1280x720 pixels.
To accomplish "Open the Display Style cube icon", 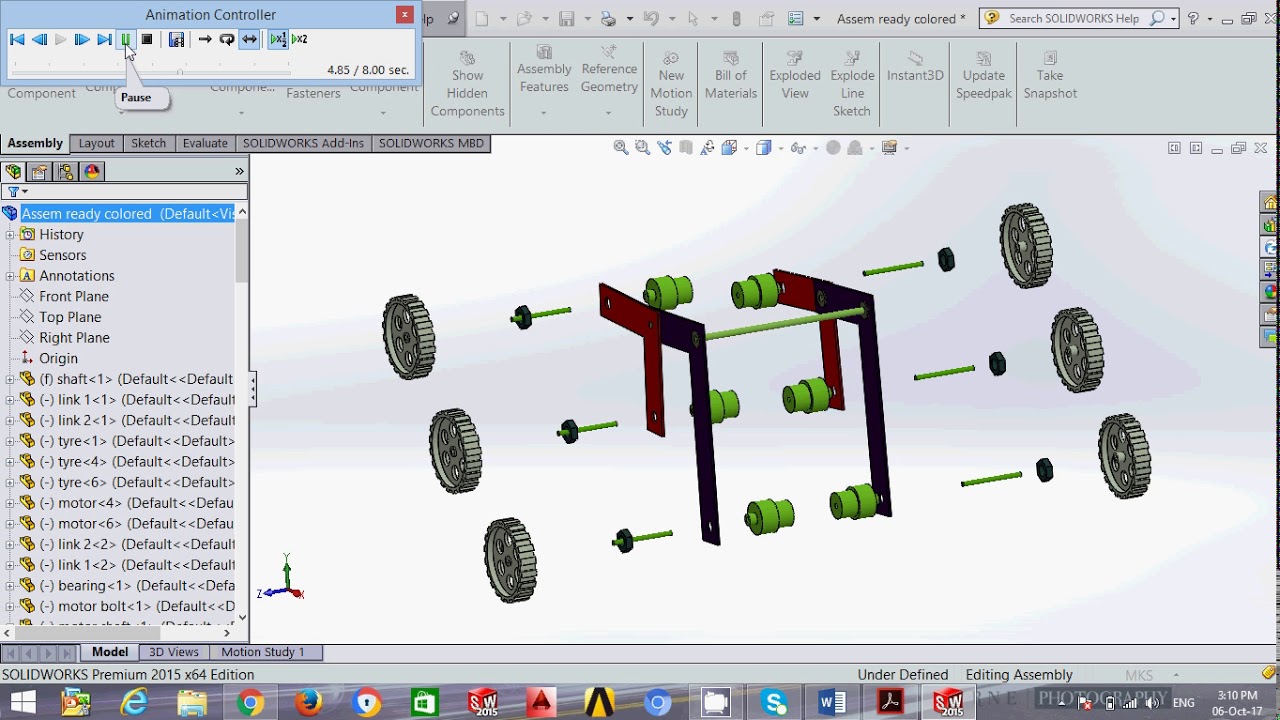I will (764, 148).
